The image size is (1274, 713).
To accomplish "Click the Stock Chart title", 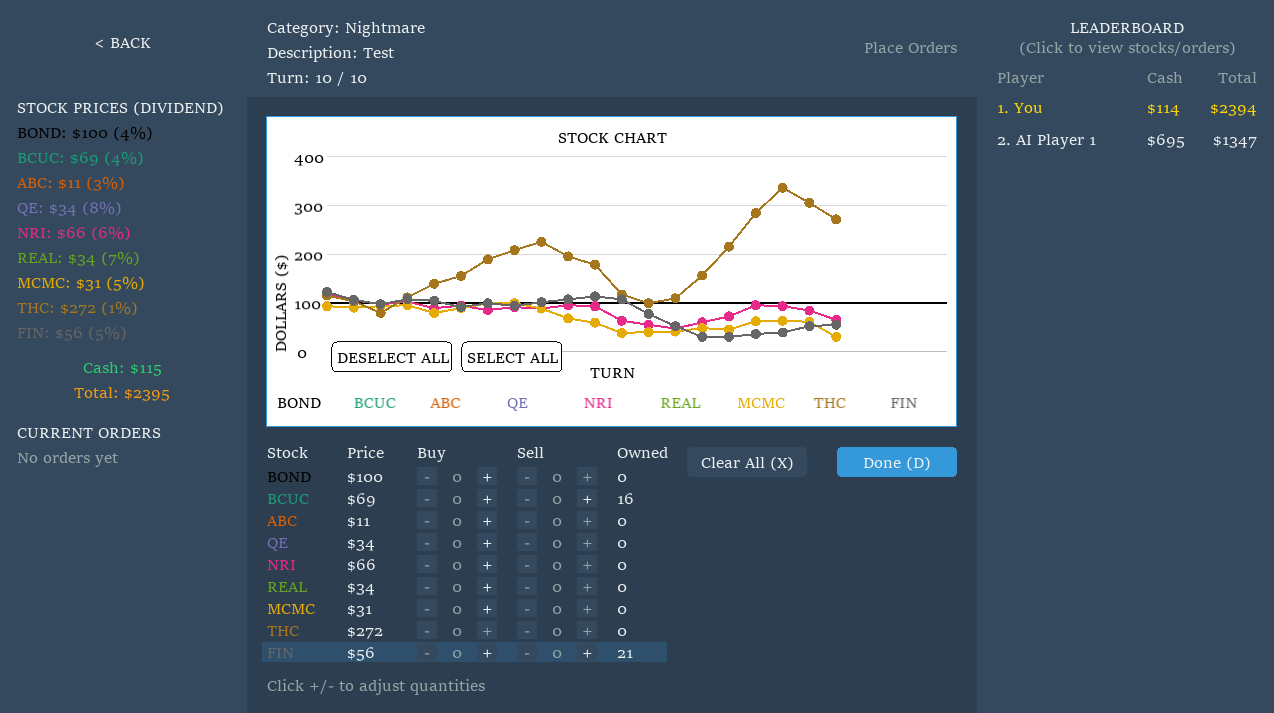I will point(612,138).
